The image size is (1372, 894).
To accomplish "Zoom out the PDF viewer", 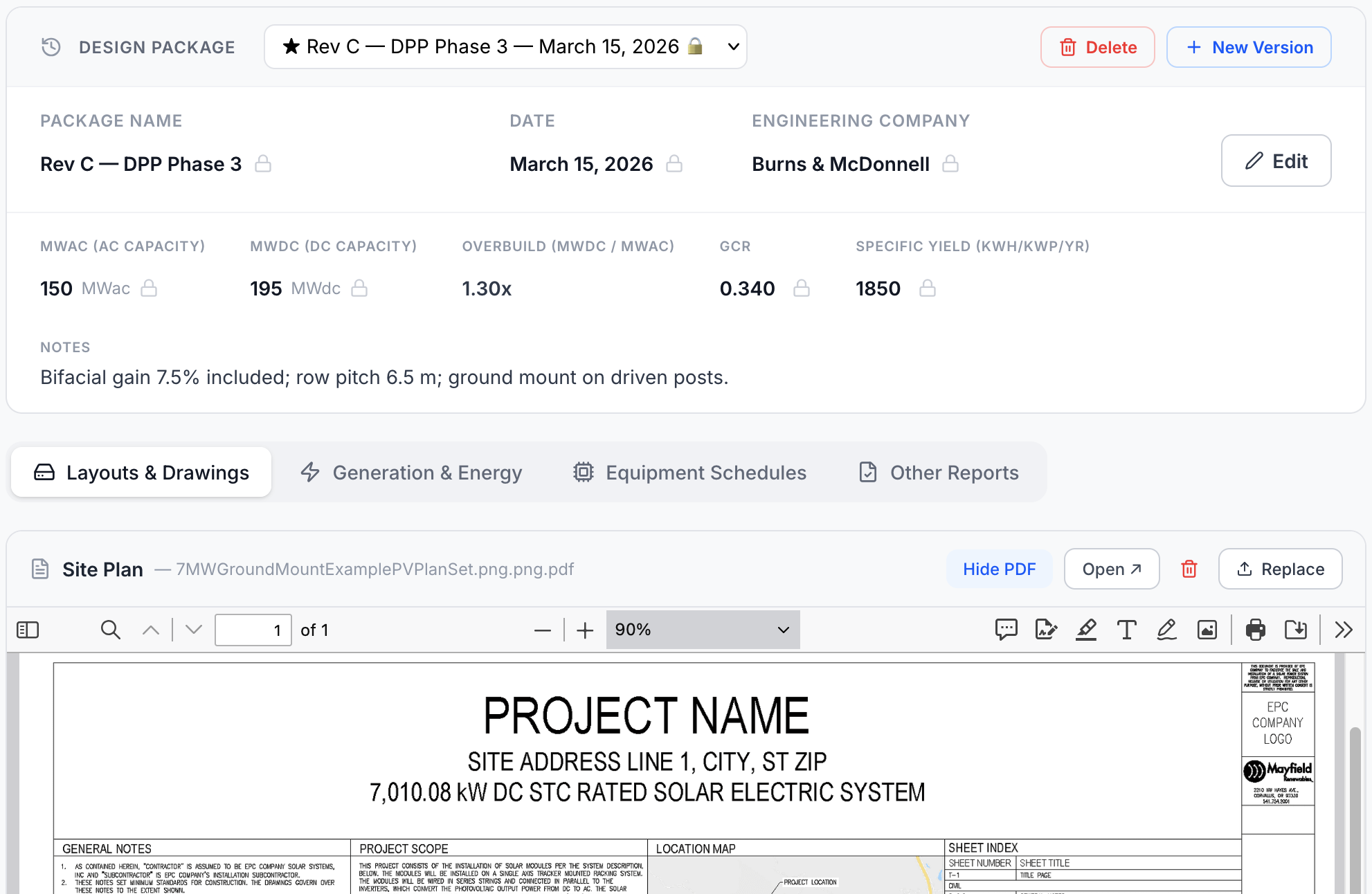I will click(x=543, y=630).
